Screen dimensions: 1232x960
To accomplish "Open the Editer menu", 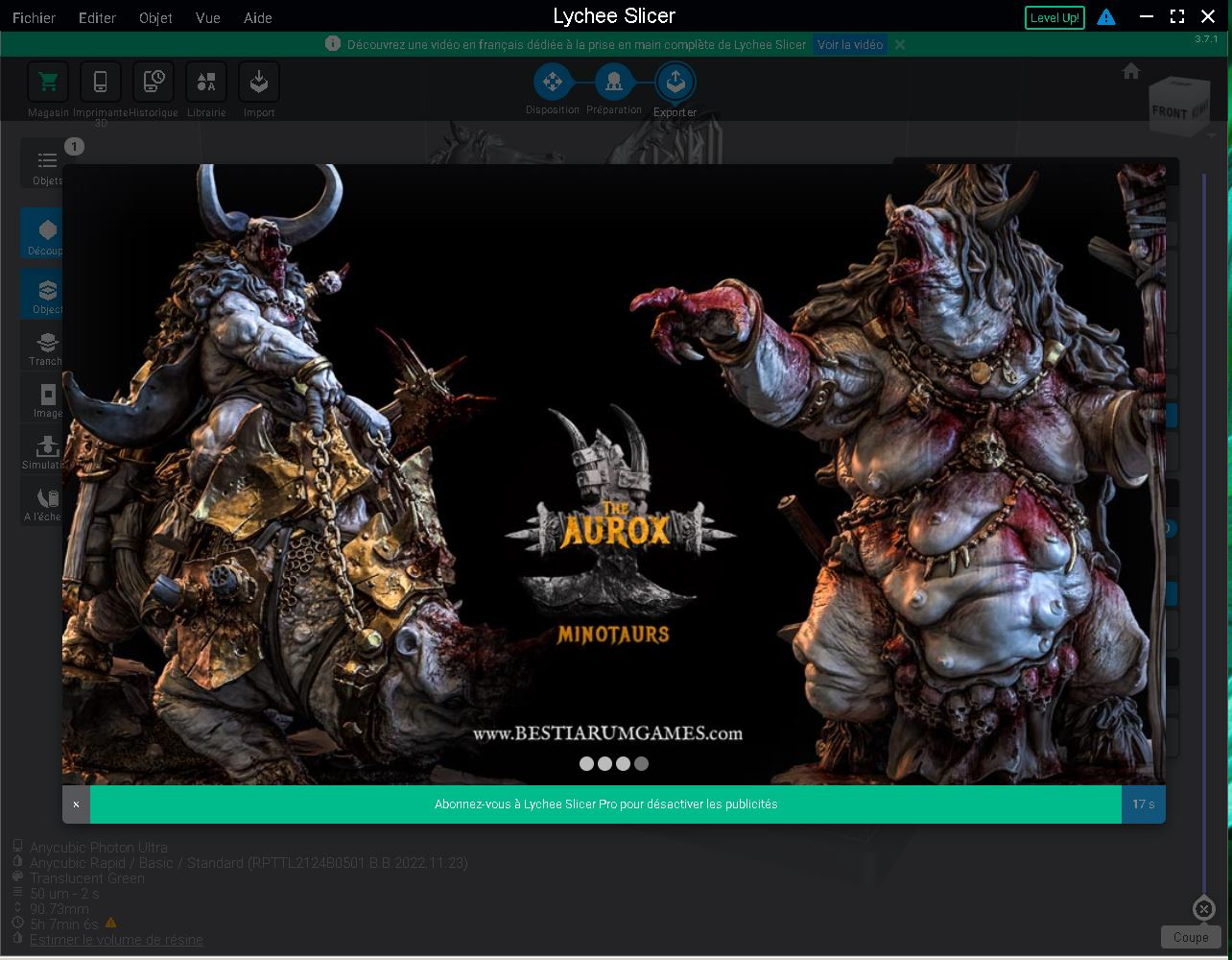I will [x=97, y=17].
